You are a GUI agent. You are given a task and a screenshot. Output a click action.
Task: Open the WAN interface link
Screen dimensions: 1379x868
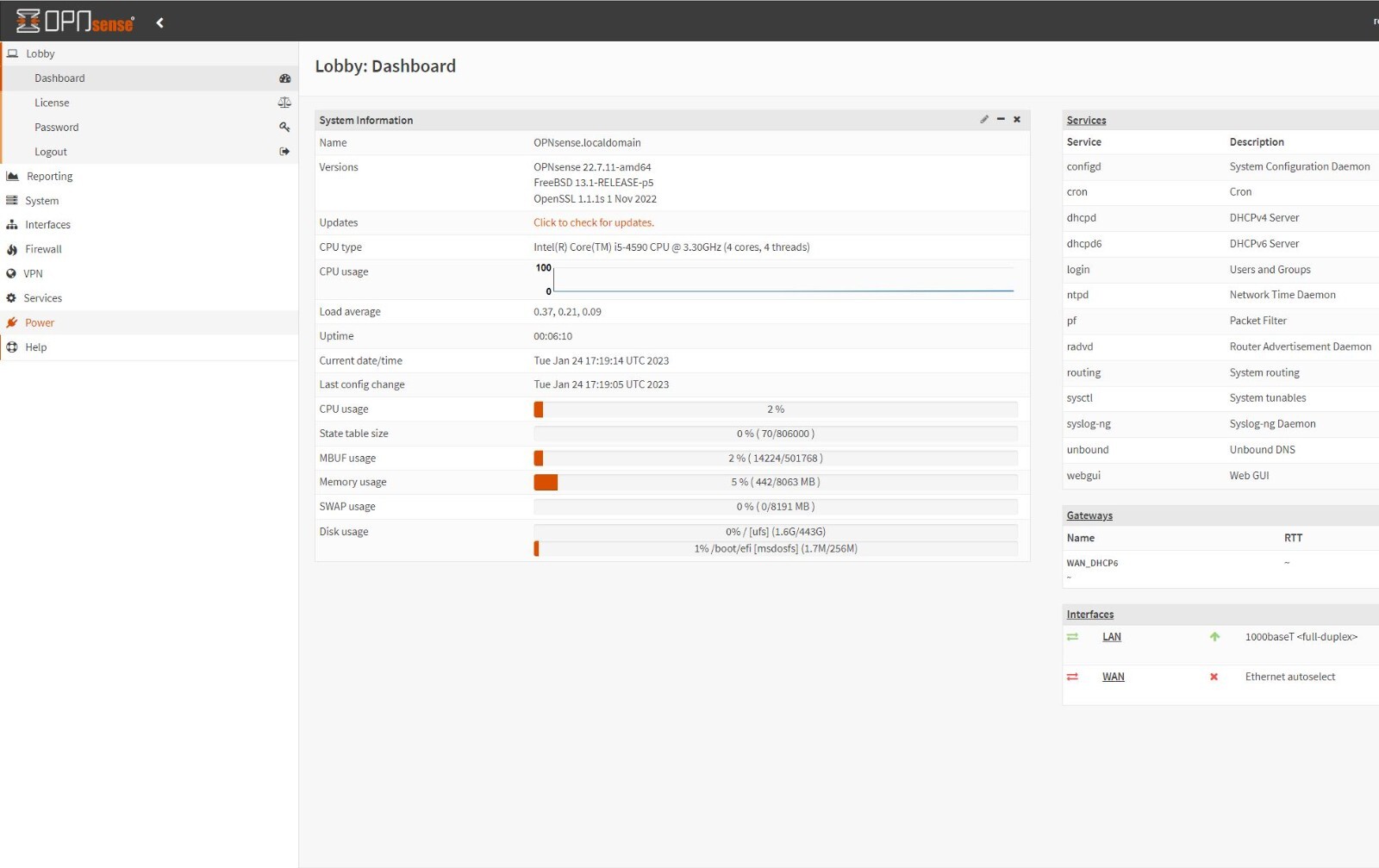(x=1113, y=677)
